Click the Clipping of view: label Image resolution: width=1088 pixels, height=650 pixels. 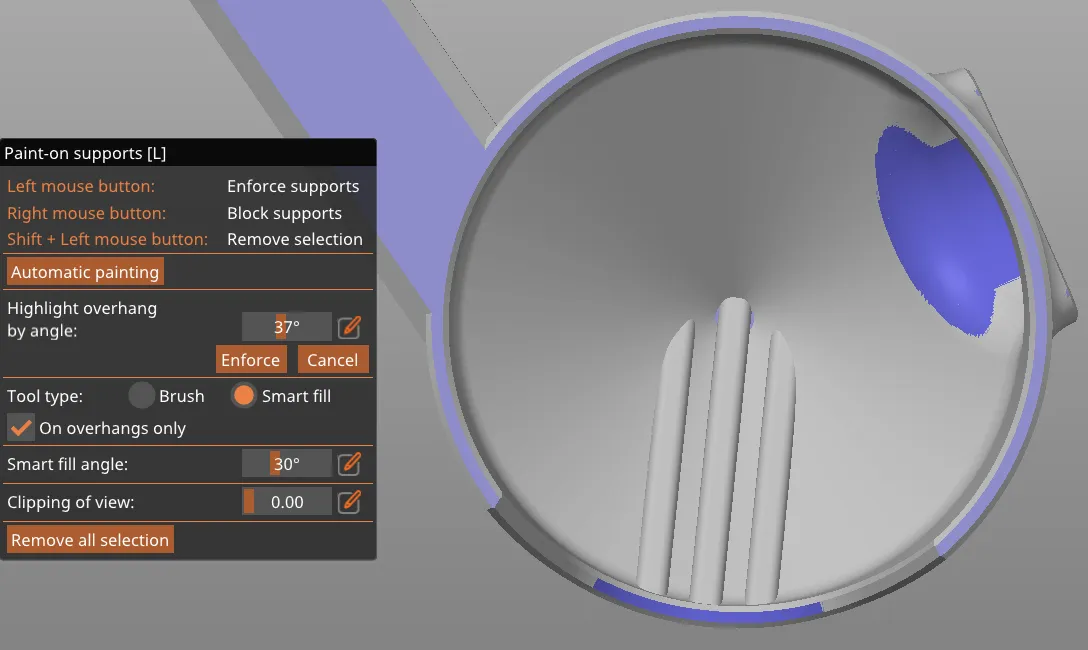(71, 502)
